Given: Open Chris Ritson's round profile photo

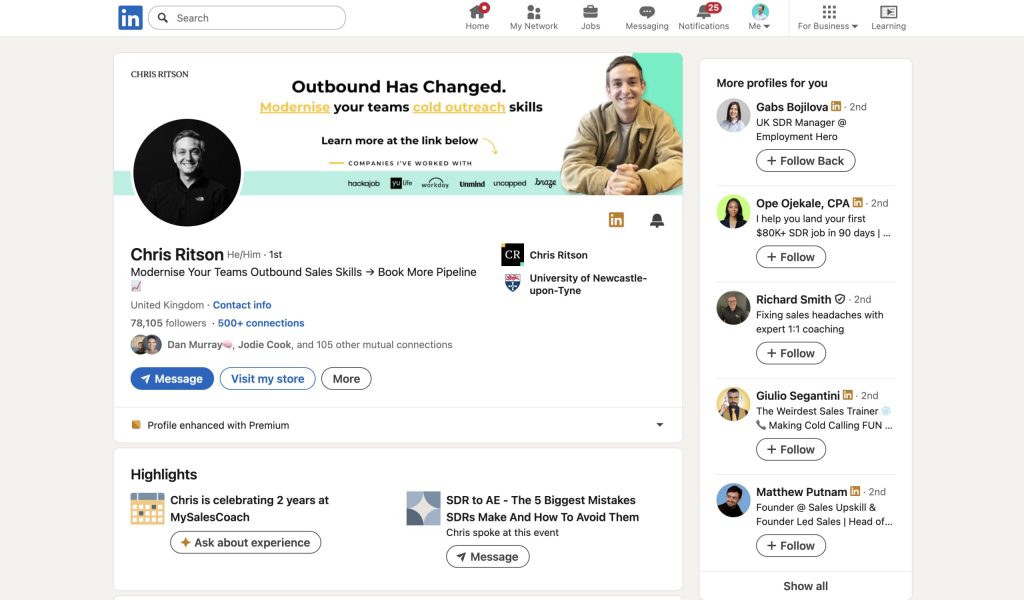Looking at the screenshot, I should coord(187,172).
